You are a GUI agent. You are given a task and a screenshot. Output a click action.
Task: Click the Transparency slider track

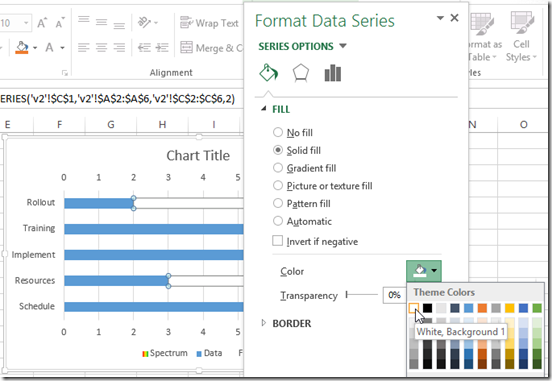point(362,294)
